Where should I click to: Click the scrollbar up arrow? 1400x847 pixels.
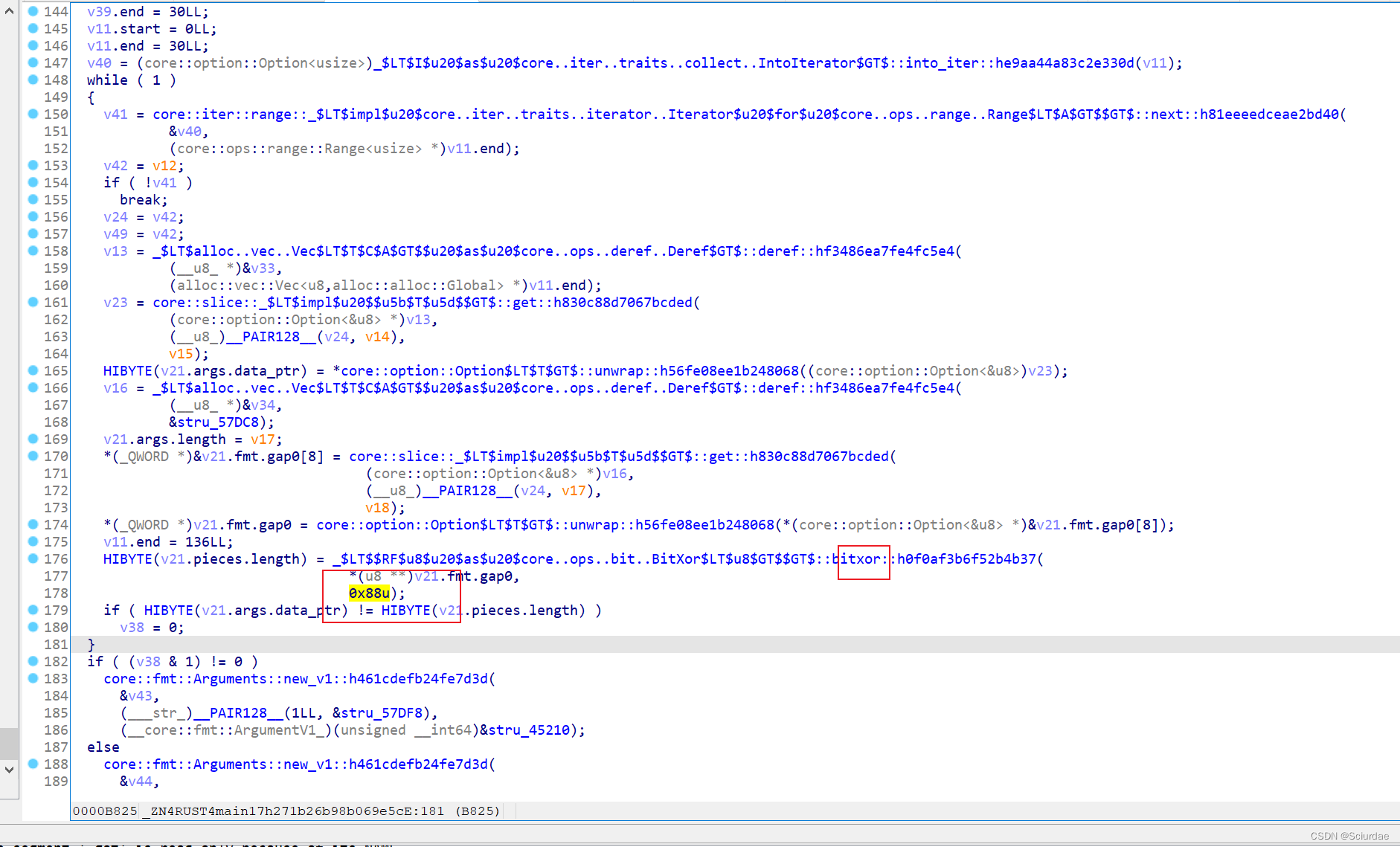(8, 11)
